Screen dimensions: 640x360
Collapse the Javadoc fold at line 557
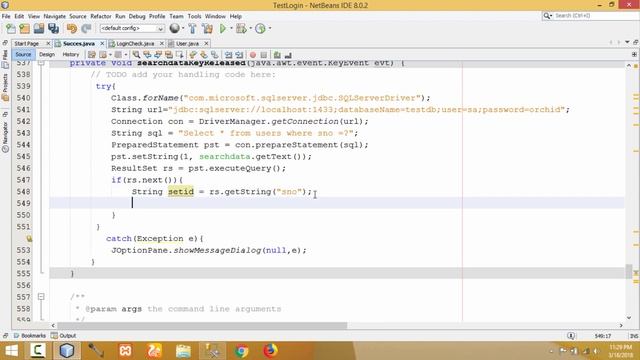[x=41, y=297]
